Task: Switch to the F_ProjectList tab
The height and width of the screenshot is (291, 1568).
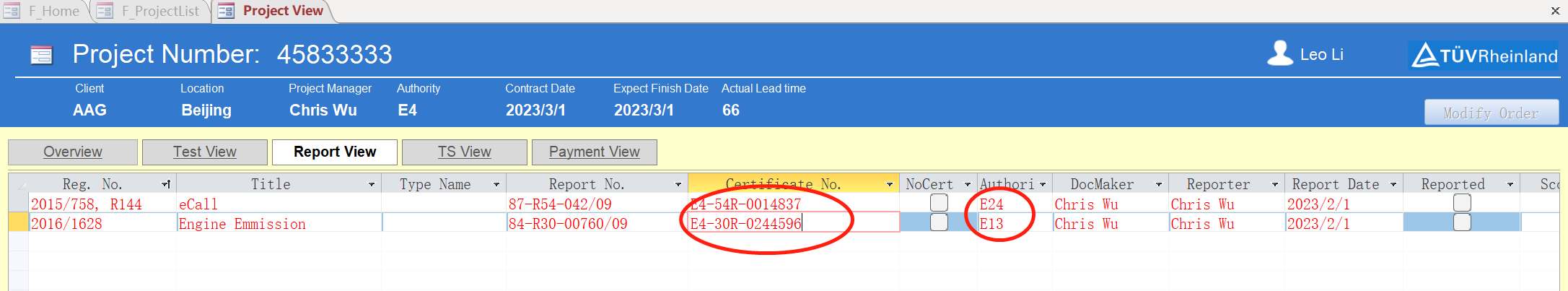Action: point(159,11)
